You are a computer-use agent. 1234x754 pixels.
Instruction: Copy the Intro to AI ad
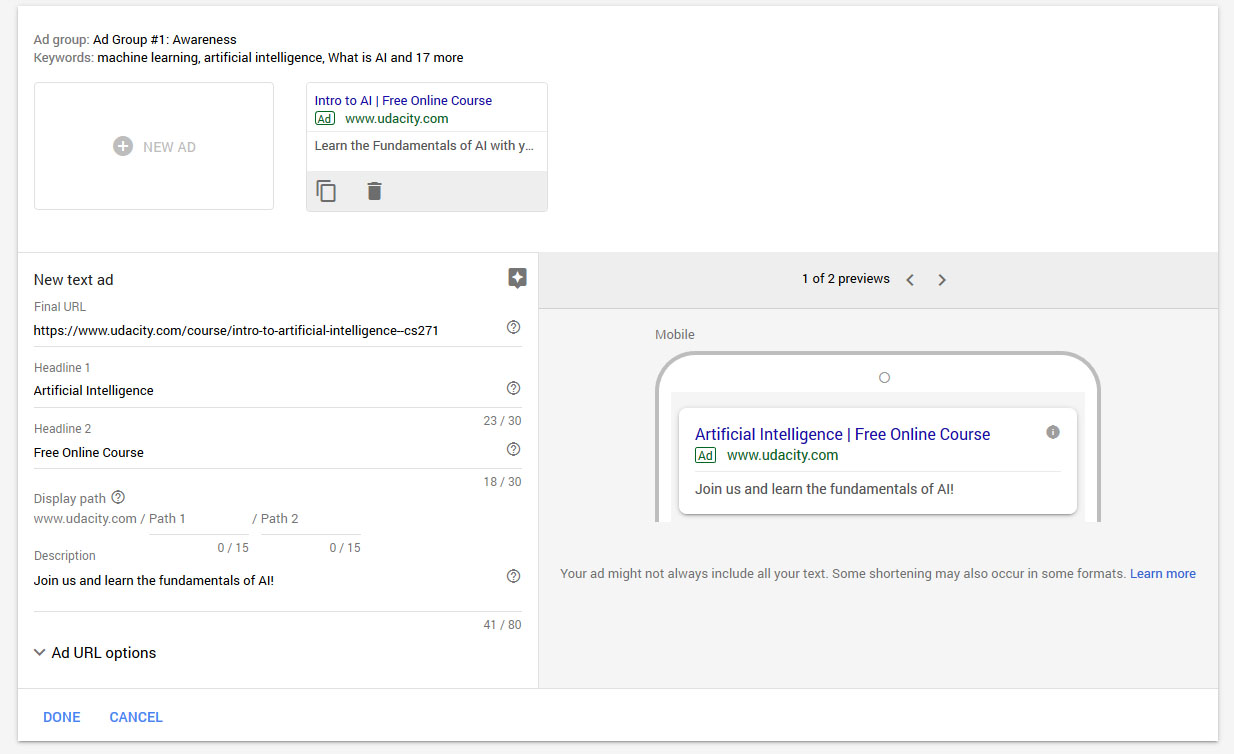[326, 191]
